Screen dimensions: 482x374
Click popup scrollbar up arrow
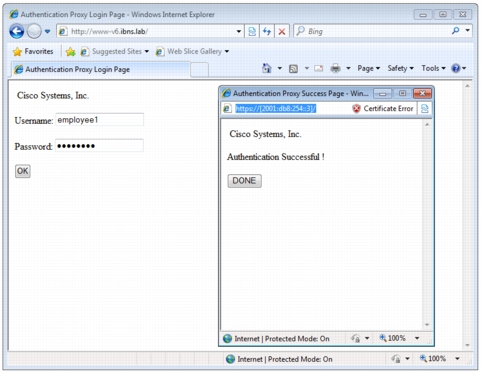[427, 124]
